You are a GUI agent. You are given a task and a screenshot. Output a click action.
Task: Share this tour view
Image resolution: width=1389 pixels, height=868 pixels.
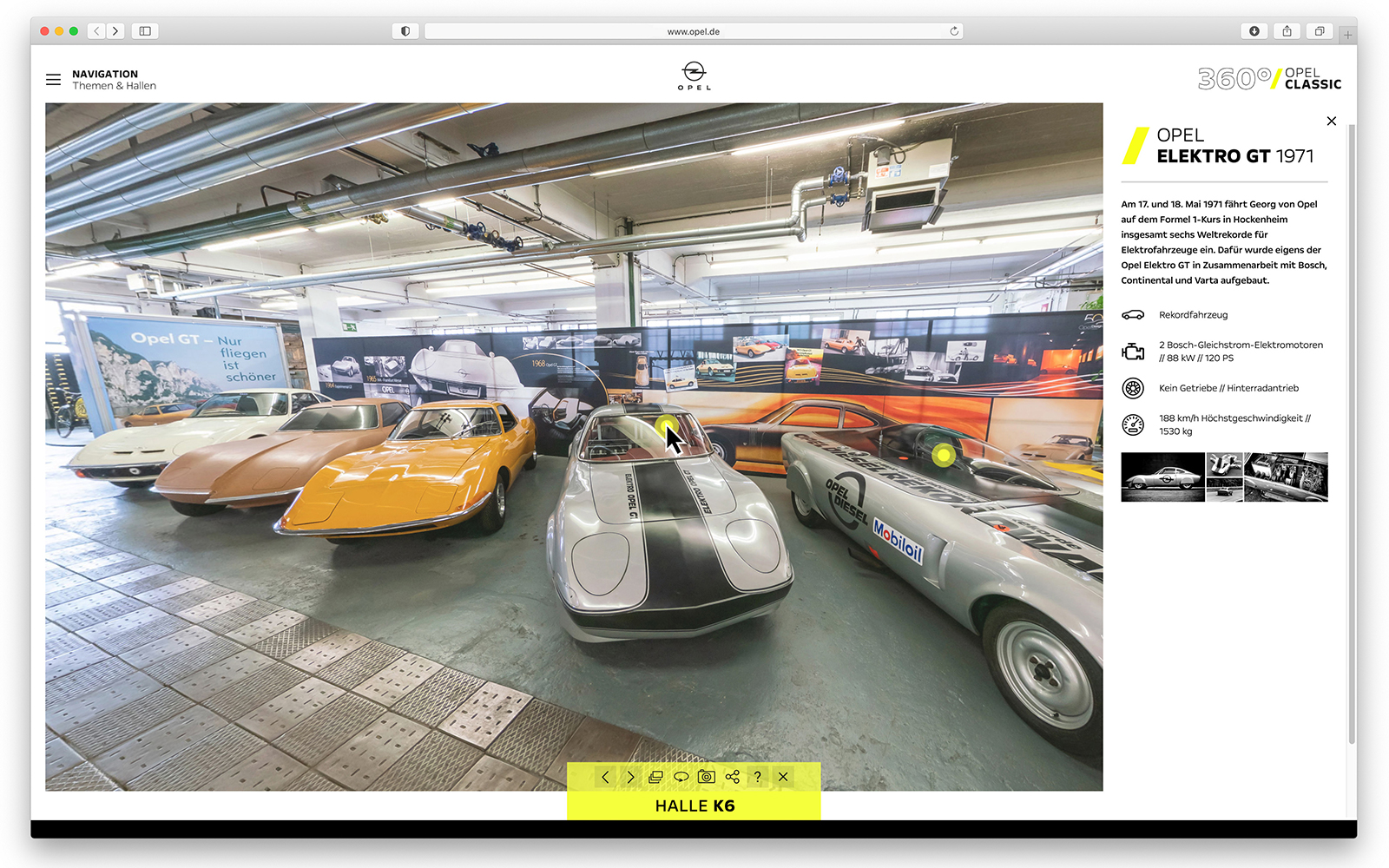[733, 777]
